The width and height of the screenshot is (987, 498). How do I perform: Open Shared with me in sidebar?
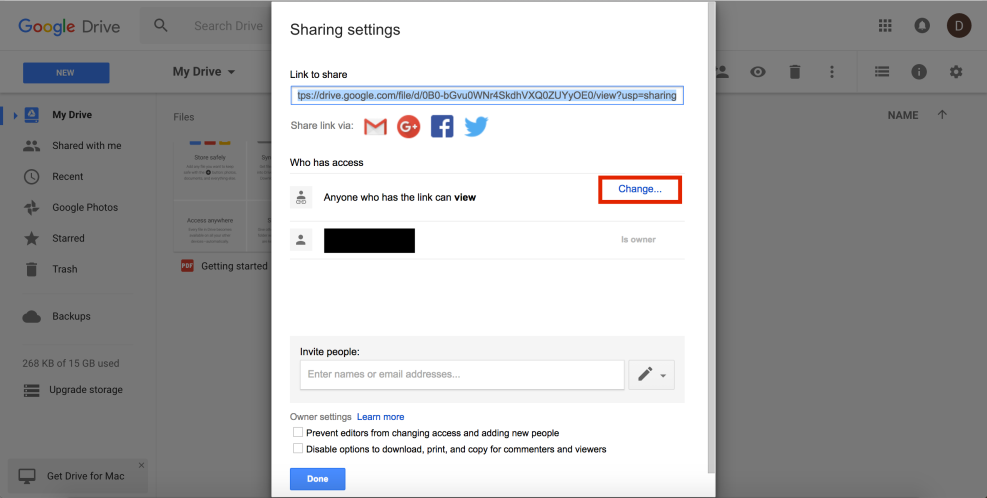[87, 145]
